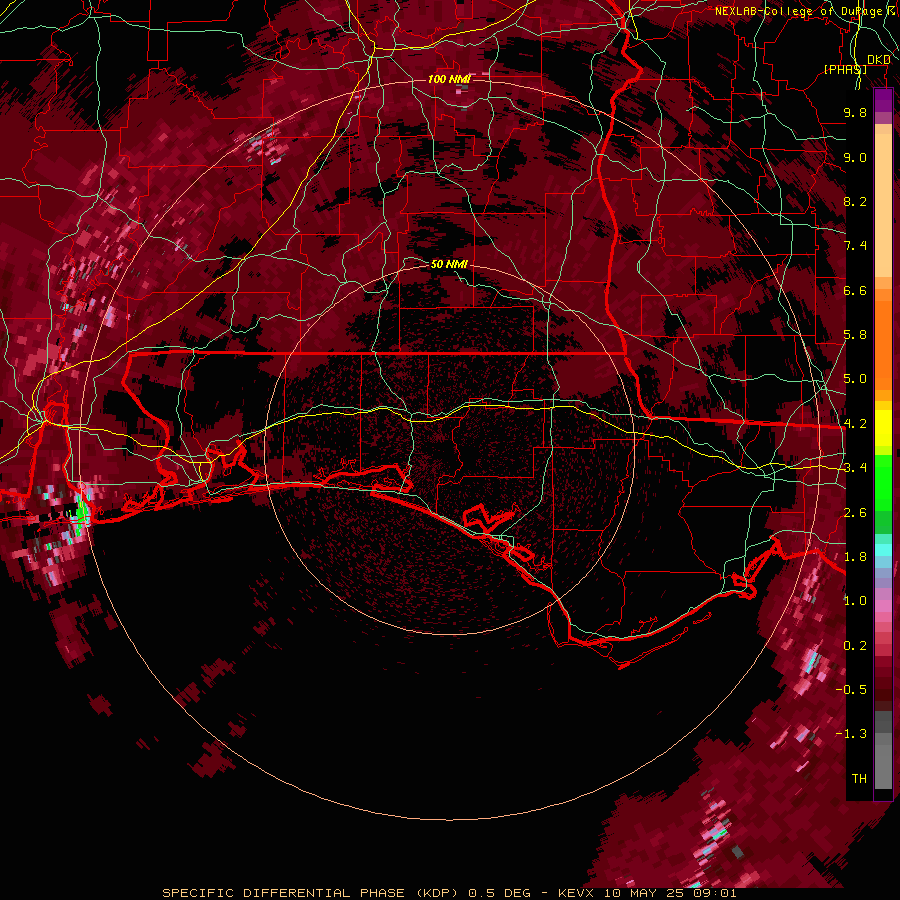Click the 1.8 scale value label
Screen dimensions: 900x900
click(x=855, y=557)
